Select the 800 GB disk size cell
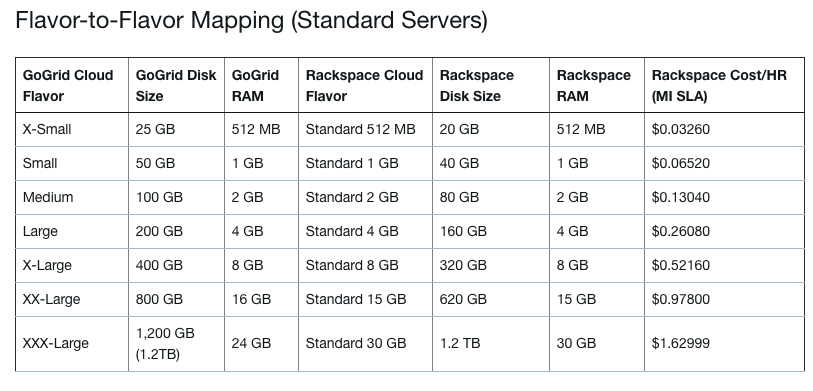813x391 pixels. coord(176,299)
